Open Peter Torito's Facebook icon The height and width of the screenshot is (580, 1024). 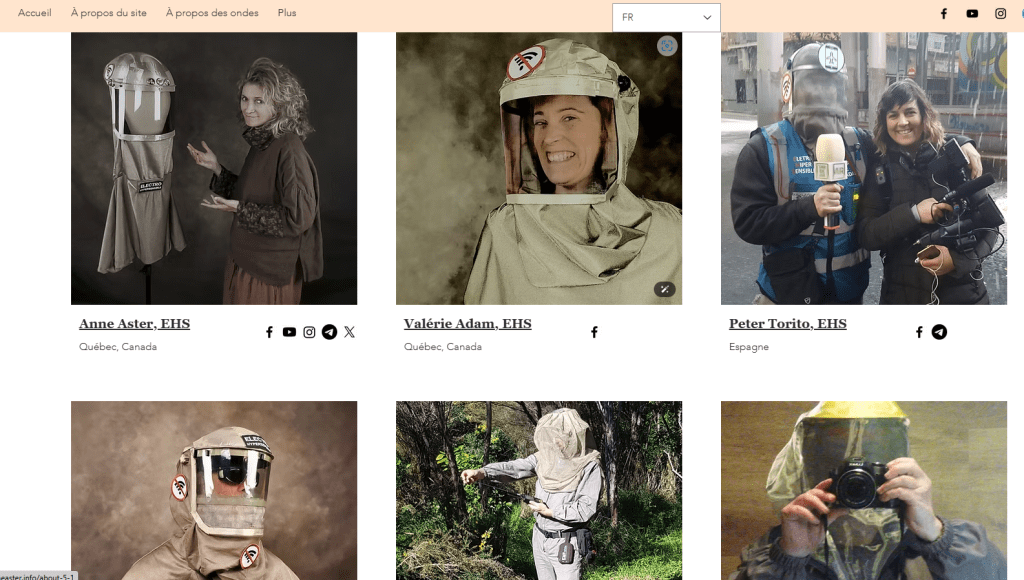pos(919,332)
